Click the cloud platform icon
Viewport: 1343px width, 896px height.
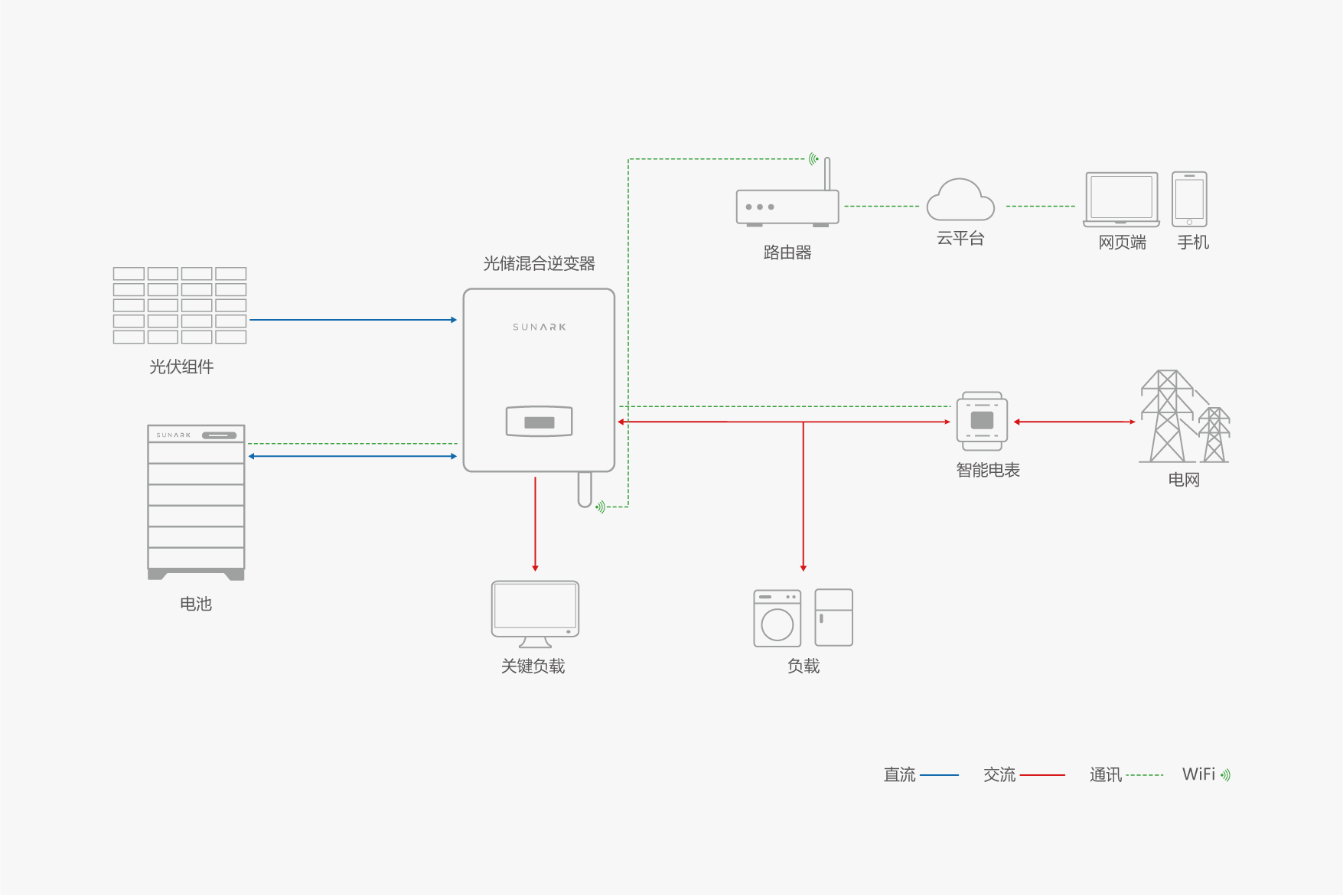click(960, 201)
